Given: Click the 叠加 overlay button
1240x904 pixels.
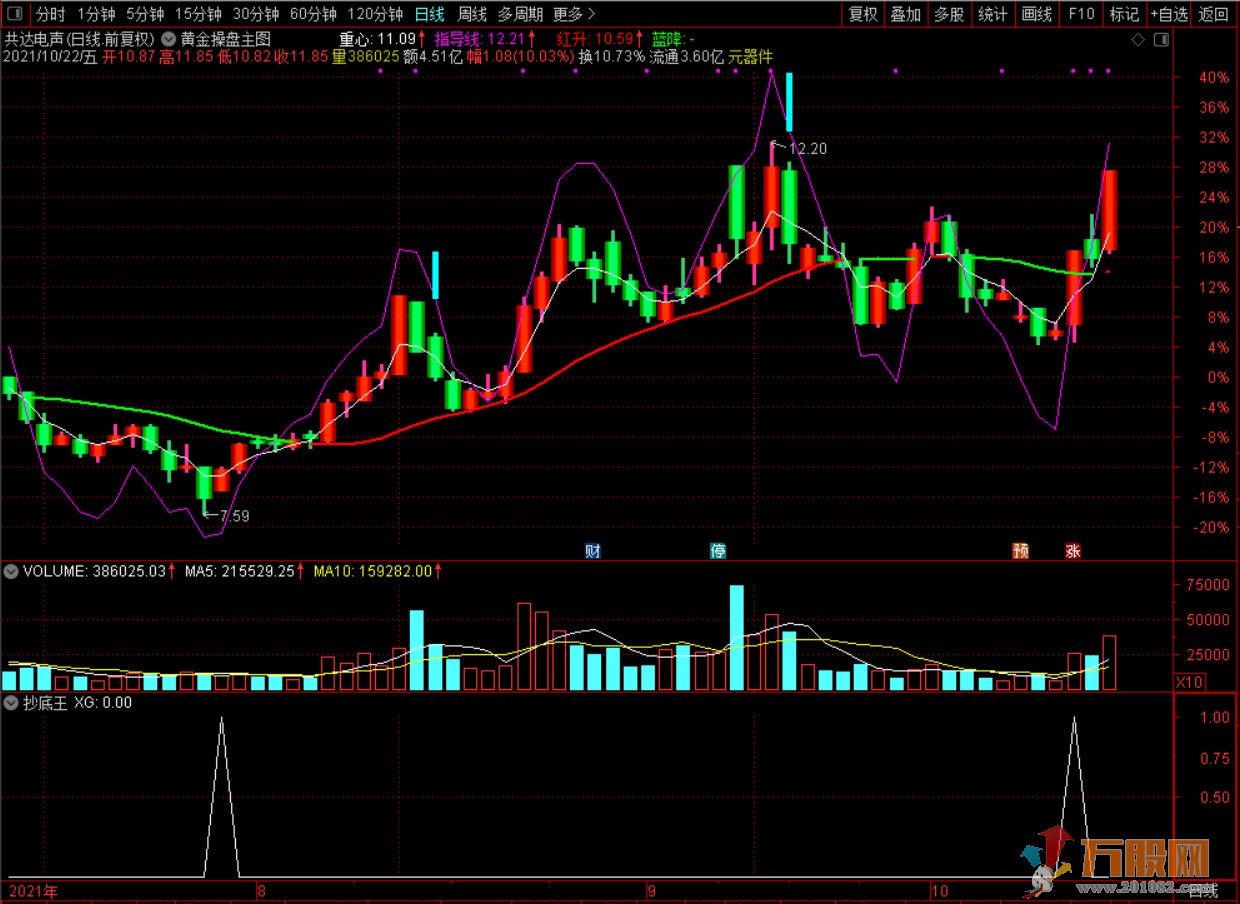Looking at the screenshot, I should (x=906, y=14).
